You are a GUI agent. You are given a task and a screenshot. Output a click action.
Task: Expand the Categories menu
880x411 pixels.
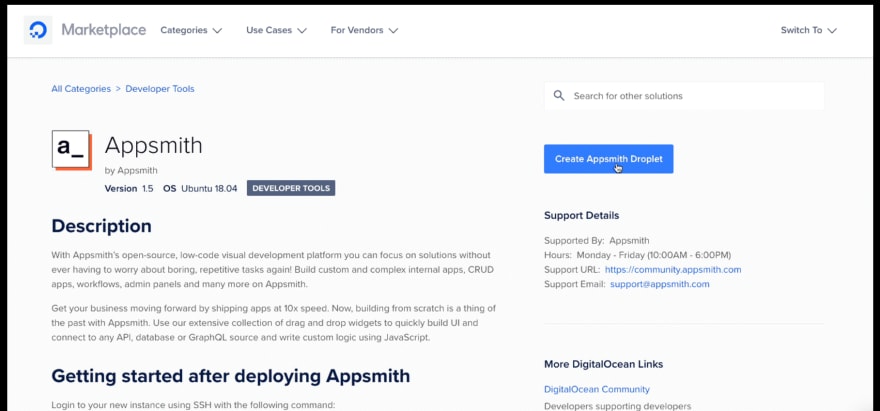[x=191, y=30]
